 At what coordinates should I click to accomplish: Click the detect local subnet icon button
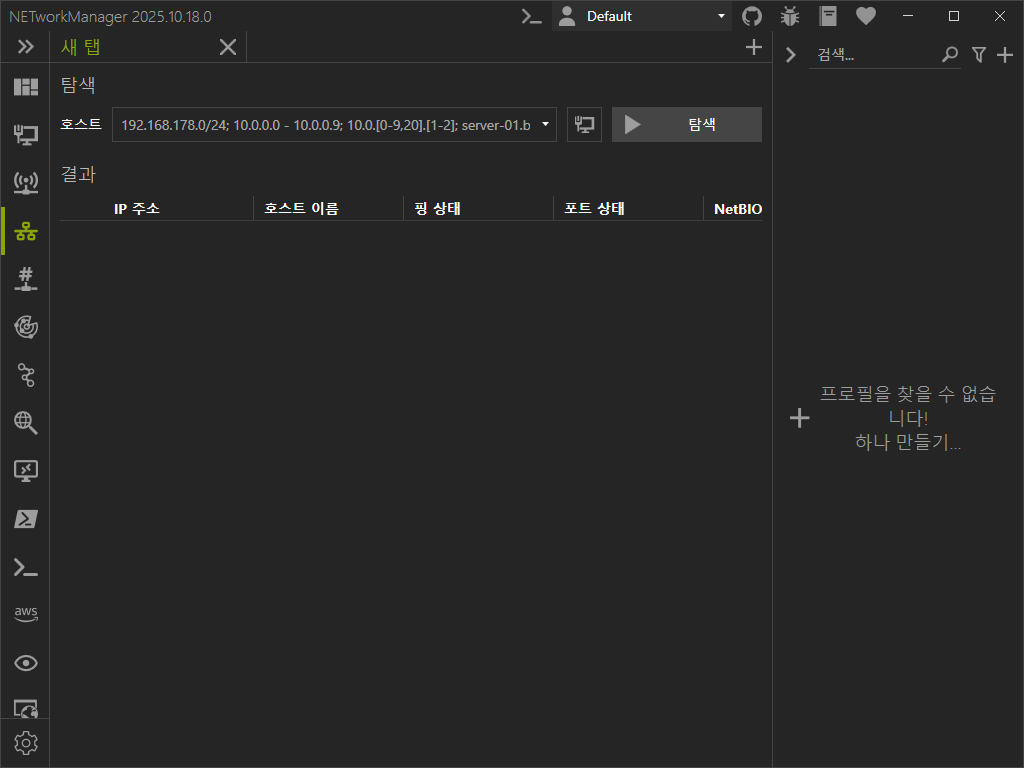click(x=584, y=125)
